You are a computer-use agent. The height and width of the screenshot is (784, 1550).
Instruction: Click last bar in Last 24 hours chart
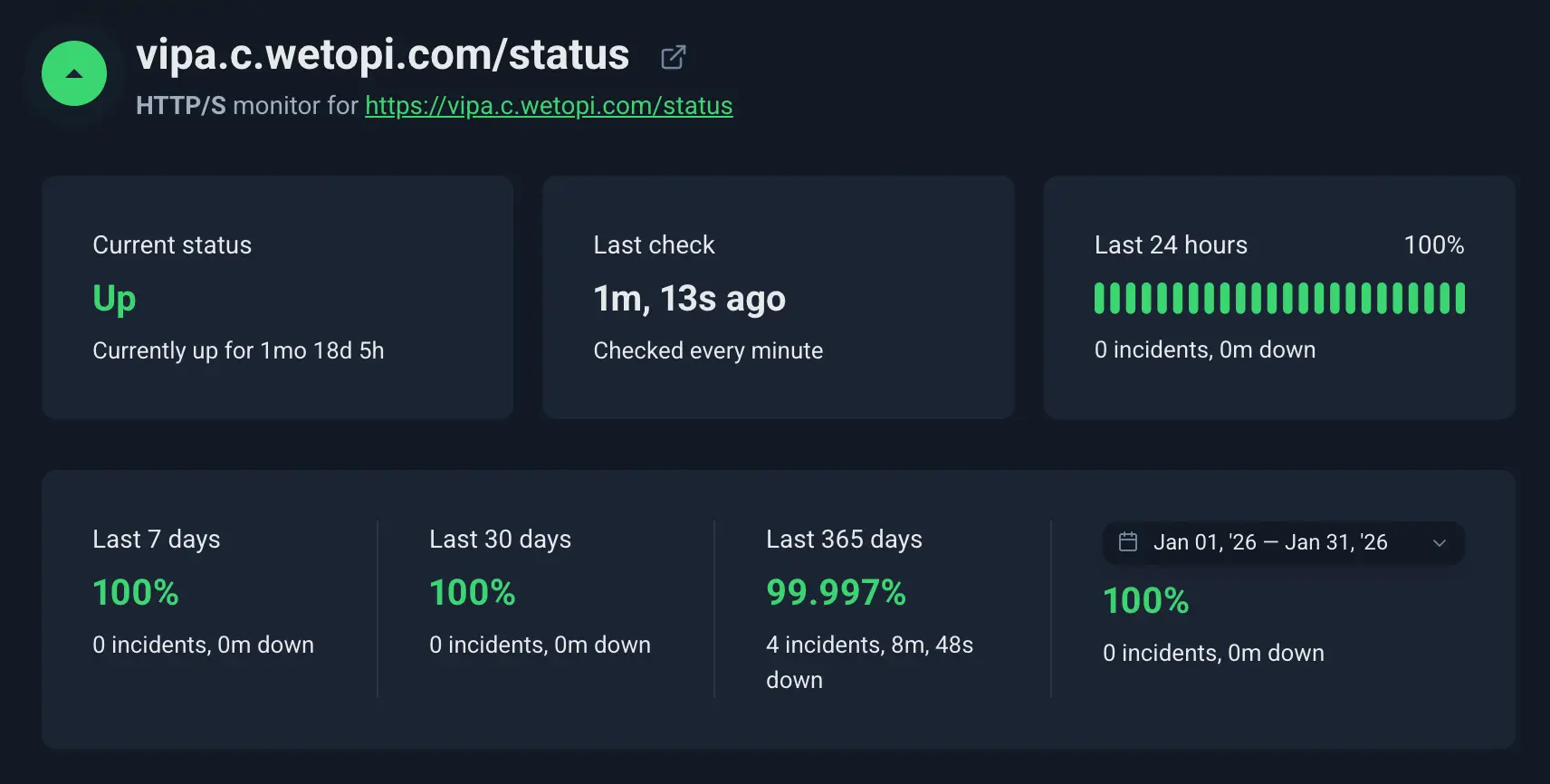click(1459, 298)
